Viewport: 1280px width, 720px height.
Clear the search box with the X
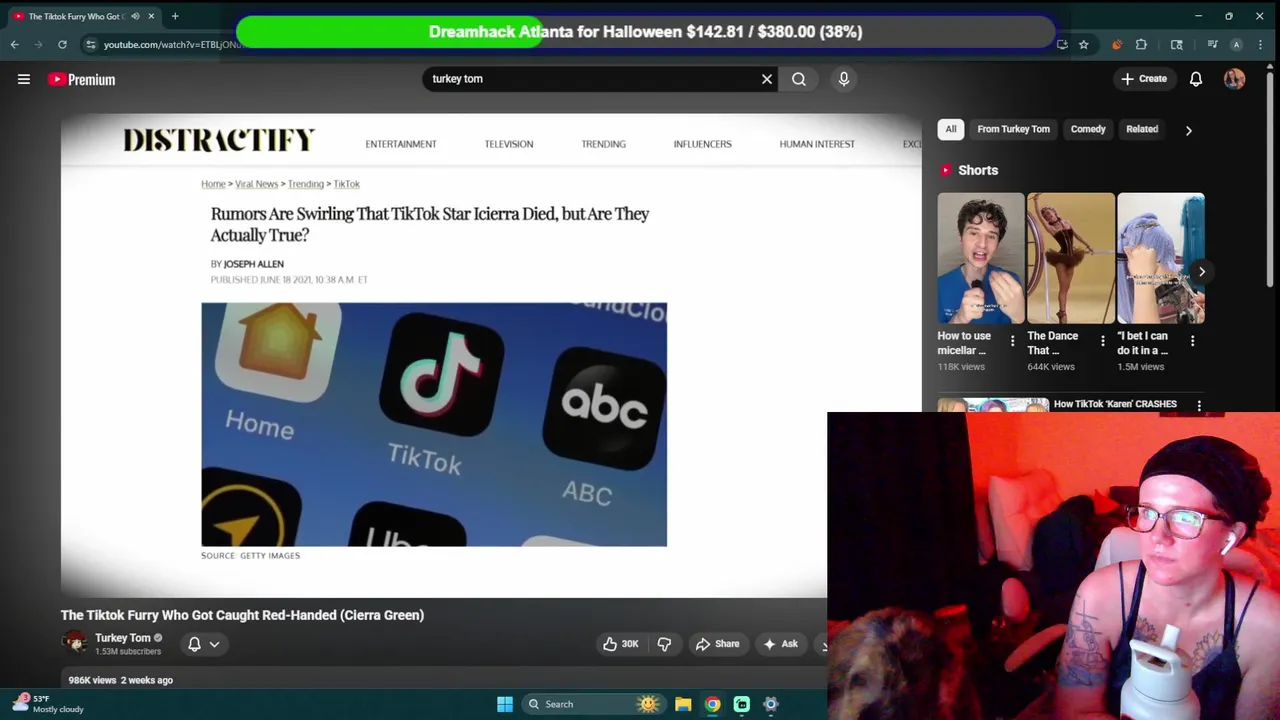(767, 79)
